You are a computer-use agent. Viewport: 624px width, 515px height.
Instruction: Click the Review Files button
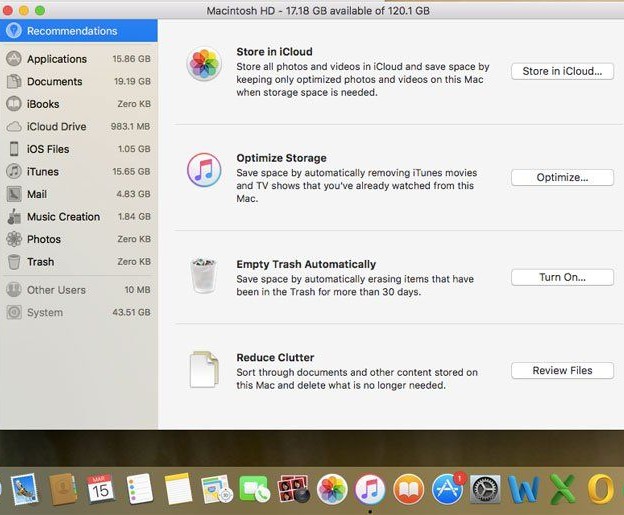coord(562,371)
